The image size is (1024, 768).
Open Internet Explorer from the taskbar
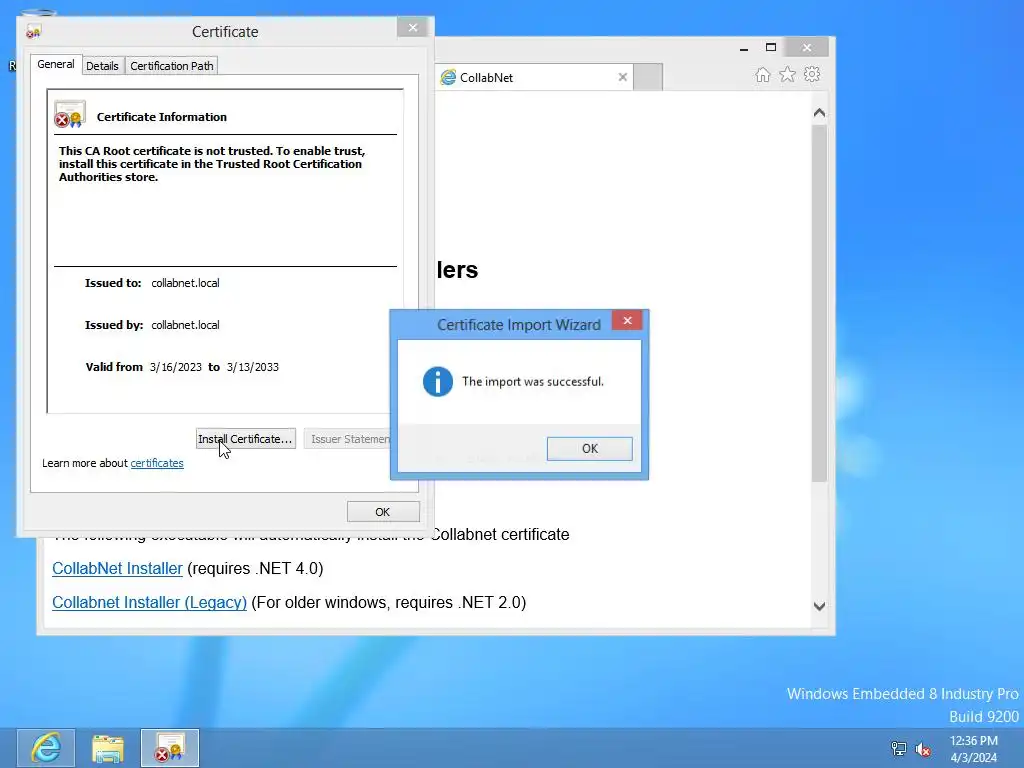pyautogui.click(x=46, y=748)
